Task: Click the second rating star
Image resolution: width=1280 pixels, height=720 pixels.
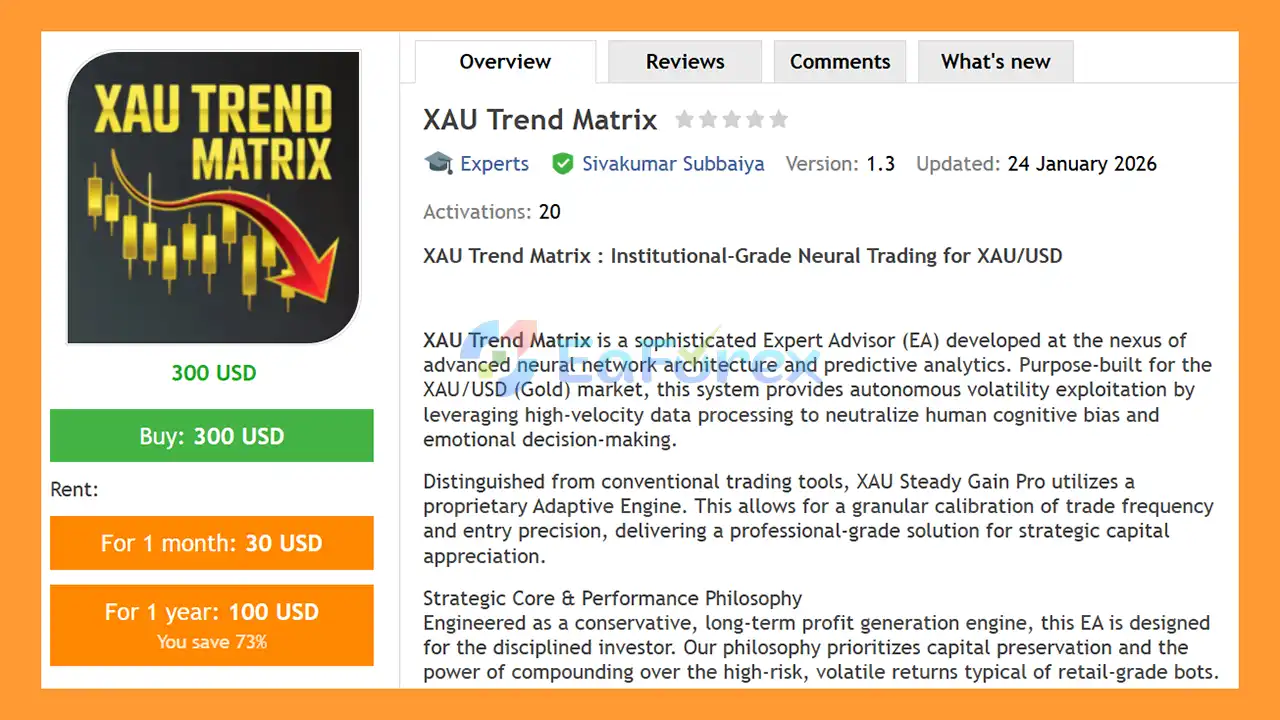Action: (x=708, y=119)
